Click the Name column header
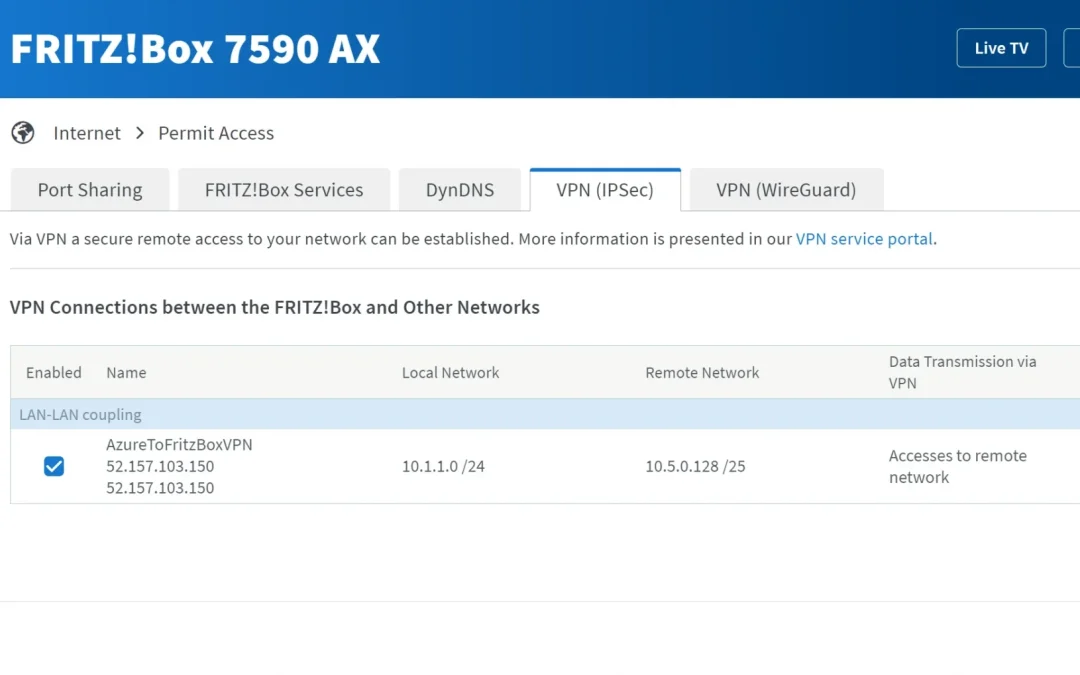Image resolution: width=1080 pixels, height=675 pixels. [126, 373]
